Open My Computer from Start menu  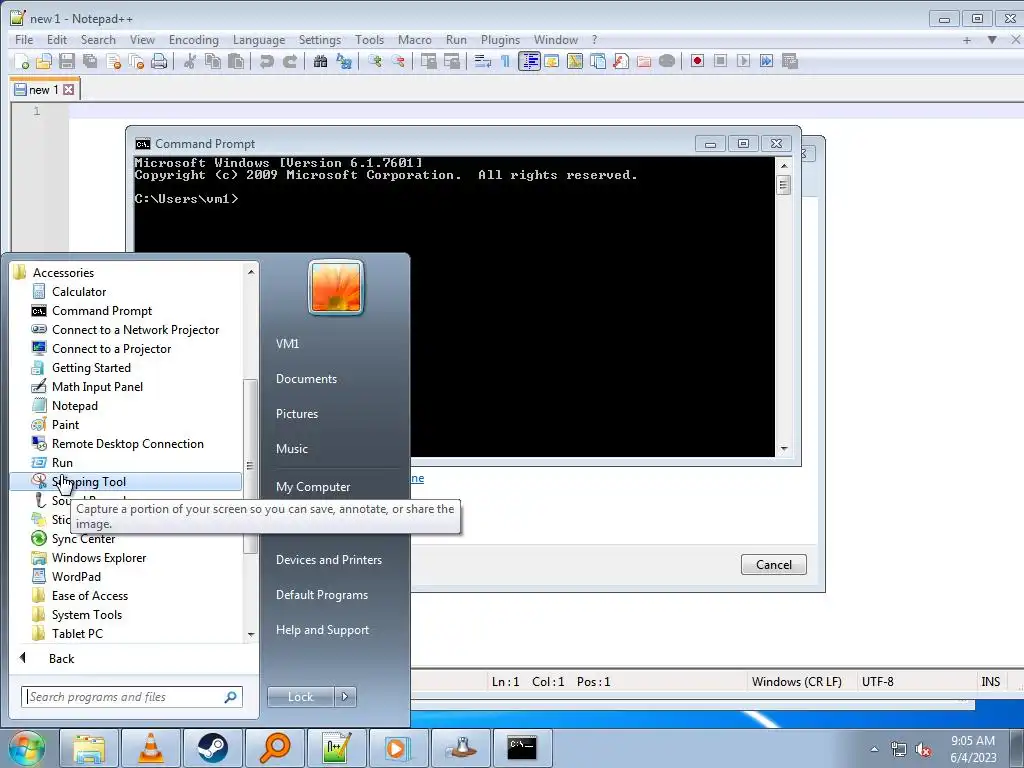click(313, 487)
